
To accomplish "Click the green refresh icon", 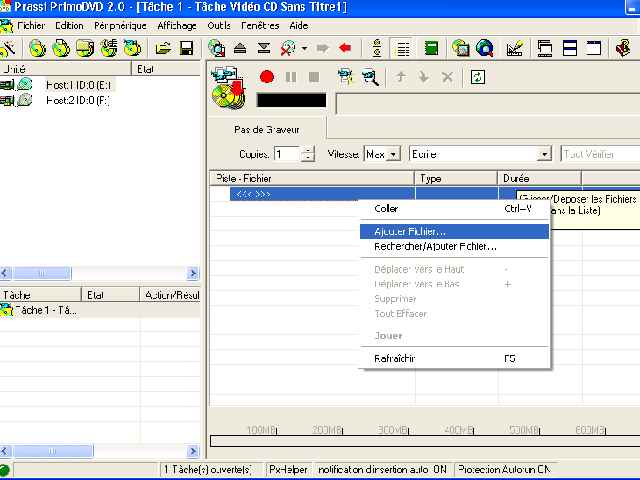I will [478, 77].
